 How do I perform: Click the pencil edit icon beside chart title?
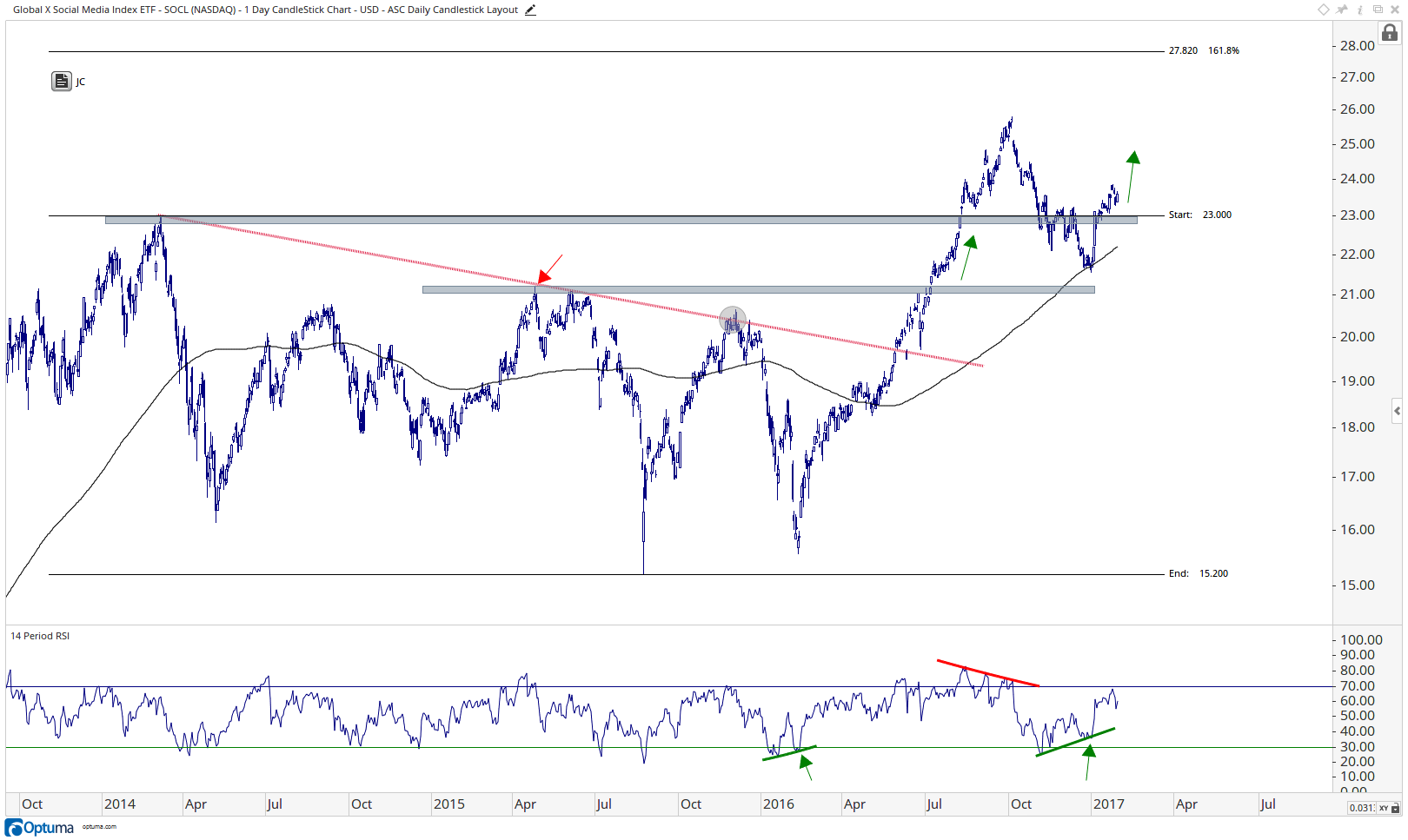530,10
